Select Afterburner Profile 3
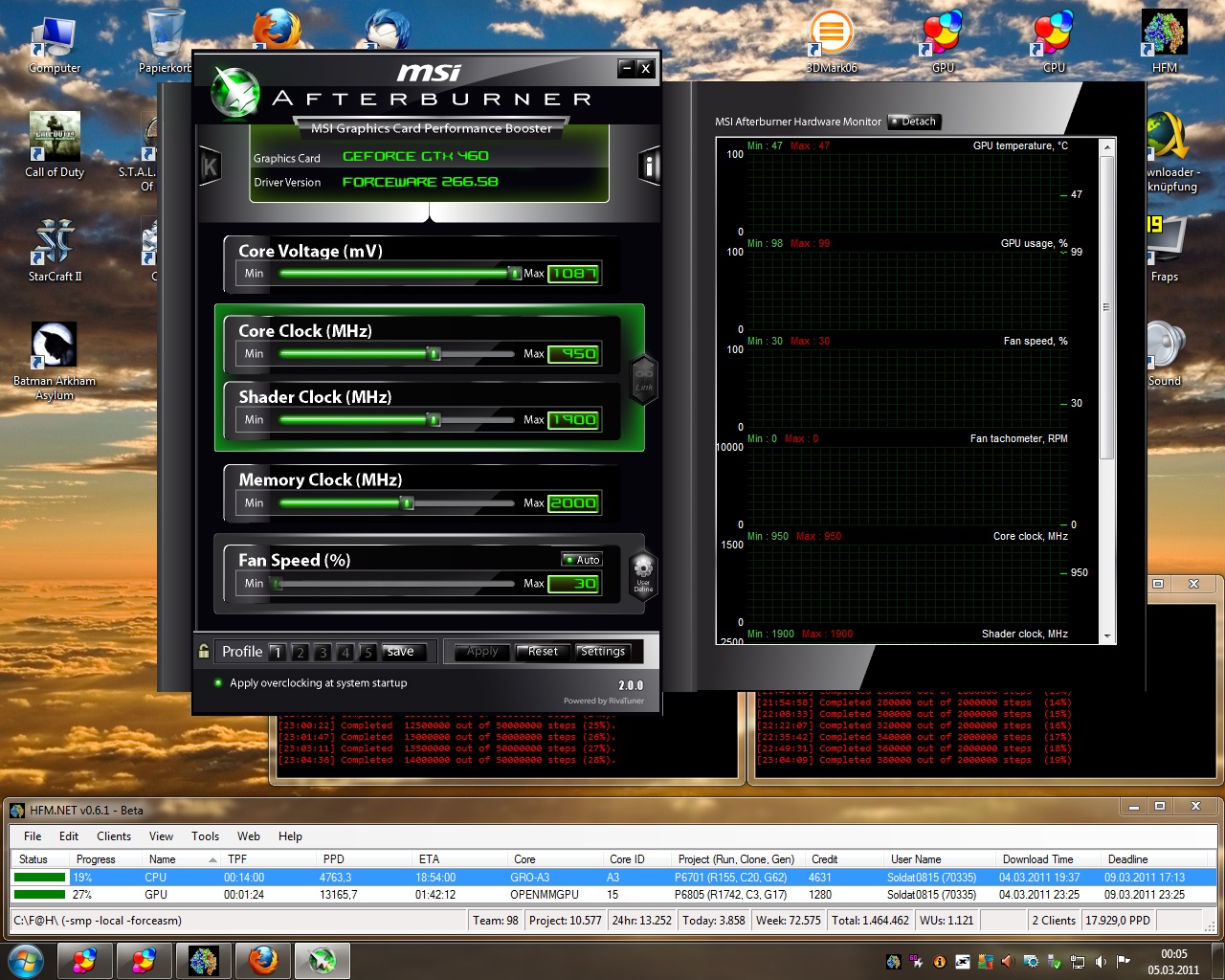 coord(323,652)
